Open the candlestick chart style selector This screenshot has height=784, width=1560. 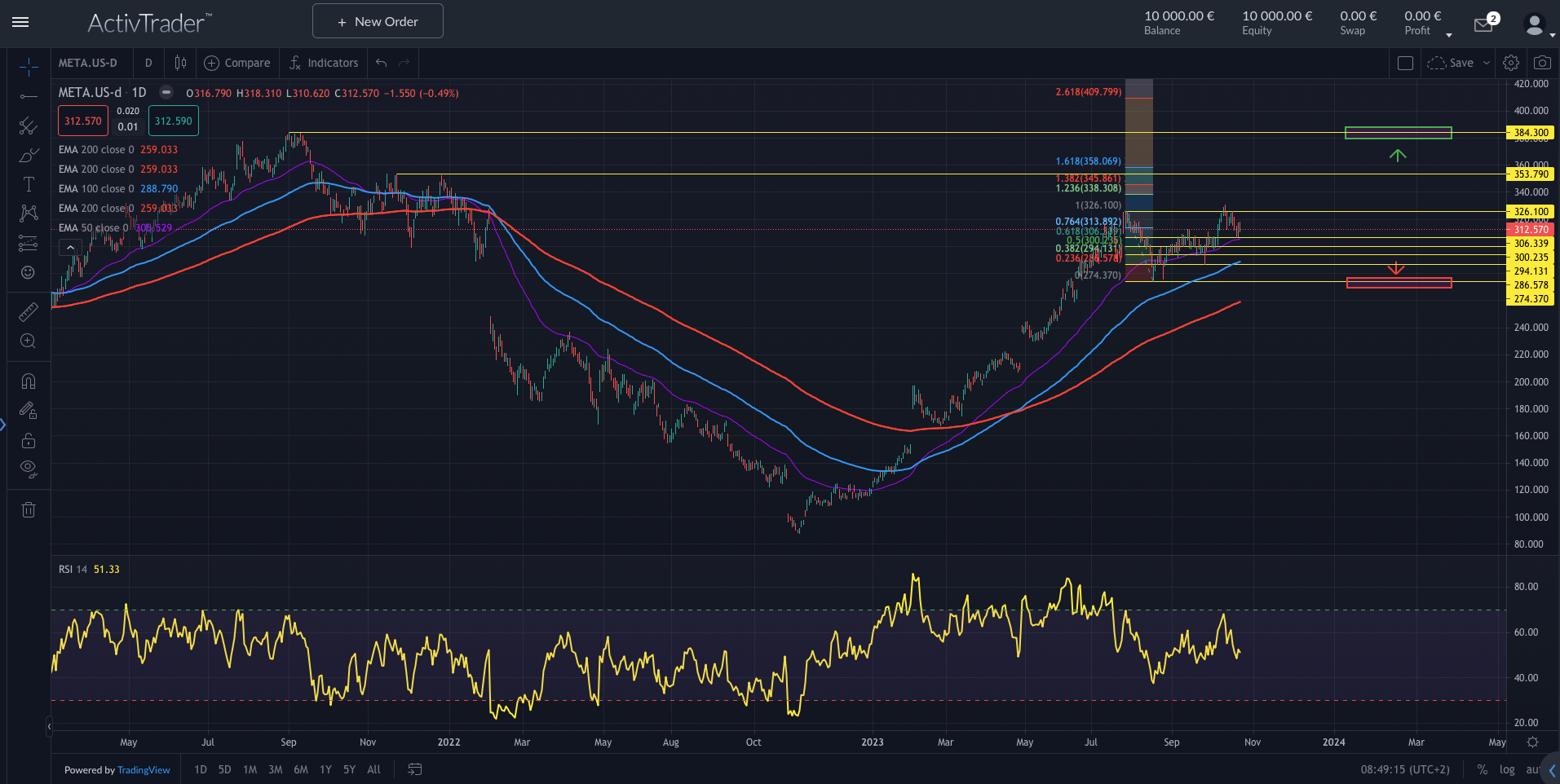pos(180,63)
